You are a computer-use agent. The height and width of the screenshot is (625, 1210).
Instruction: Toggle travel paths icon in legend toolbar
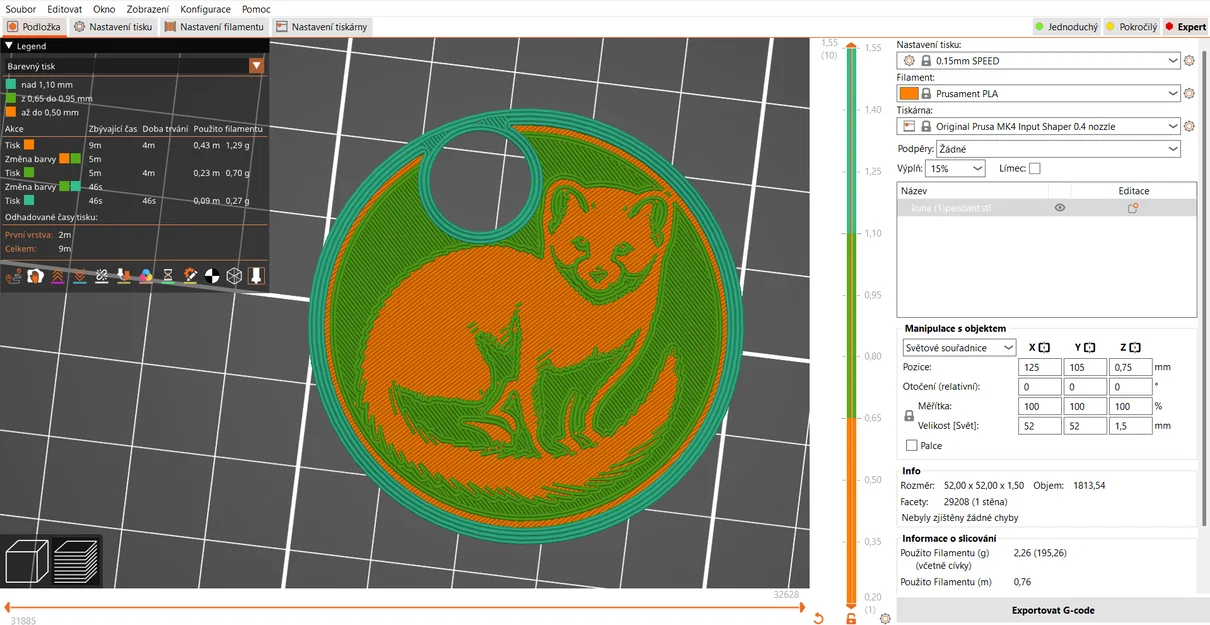pos(14,275)
